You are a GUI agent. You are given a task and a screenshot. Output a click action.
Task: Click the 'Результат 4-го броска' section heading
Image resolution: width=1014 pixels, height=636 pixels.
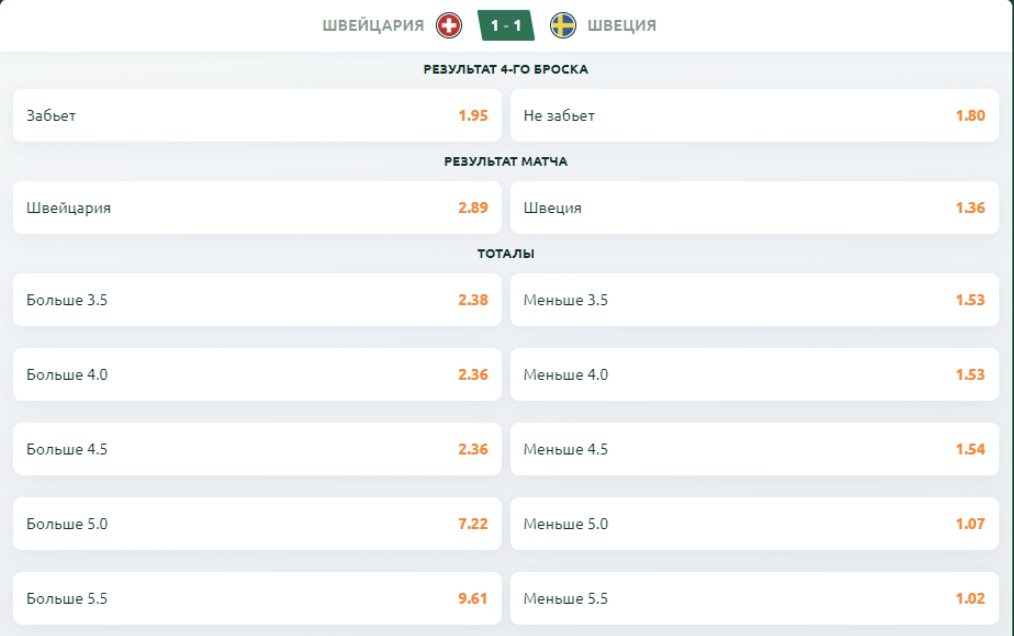(506, 70)
